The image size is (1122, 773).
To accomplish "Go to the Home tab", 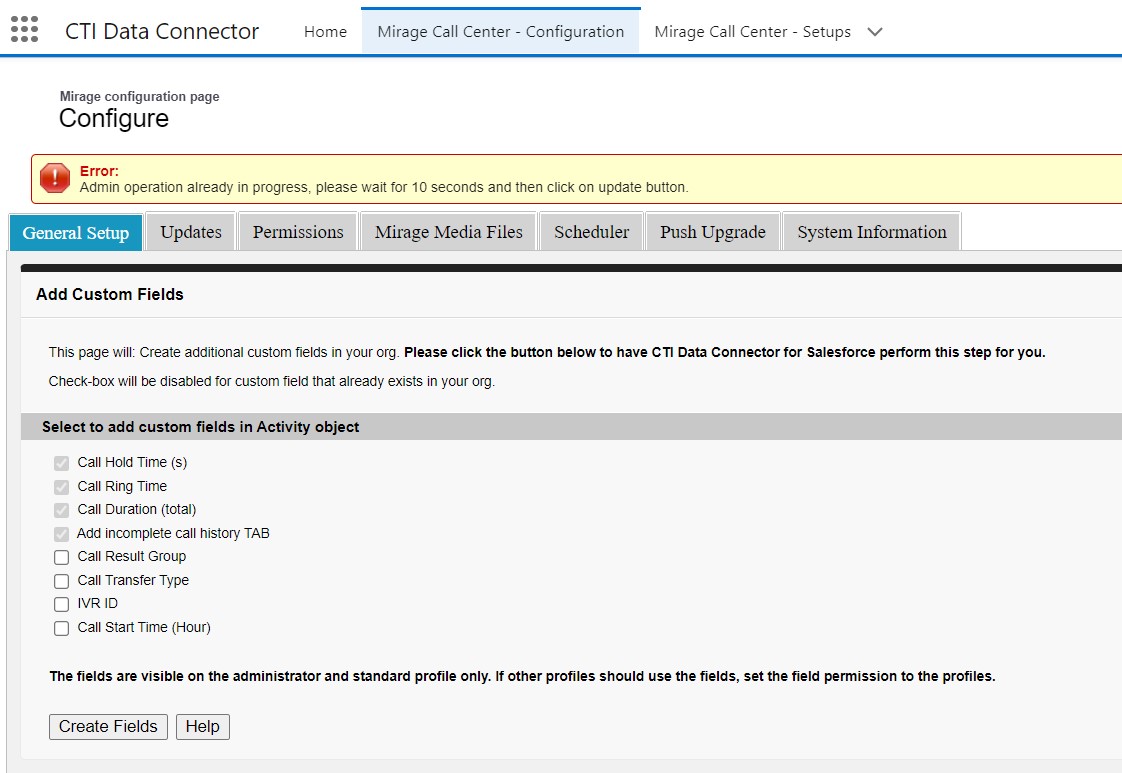I will tap(325, 31).
